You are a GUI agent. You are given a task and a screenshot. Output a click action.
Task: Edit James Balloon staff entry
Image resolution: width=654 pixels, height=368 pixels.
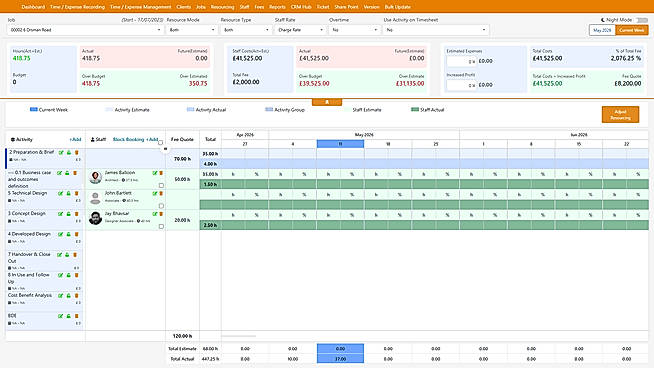tap(155, 173)
